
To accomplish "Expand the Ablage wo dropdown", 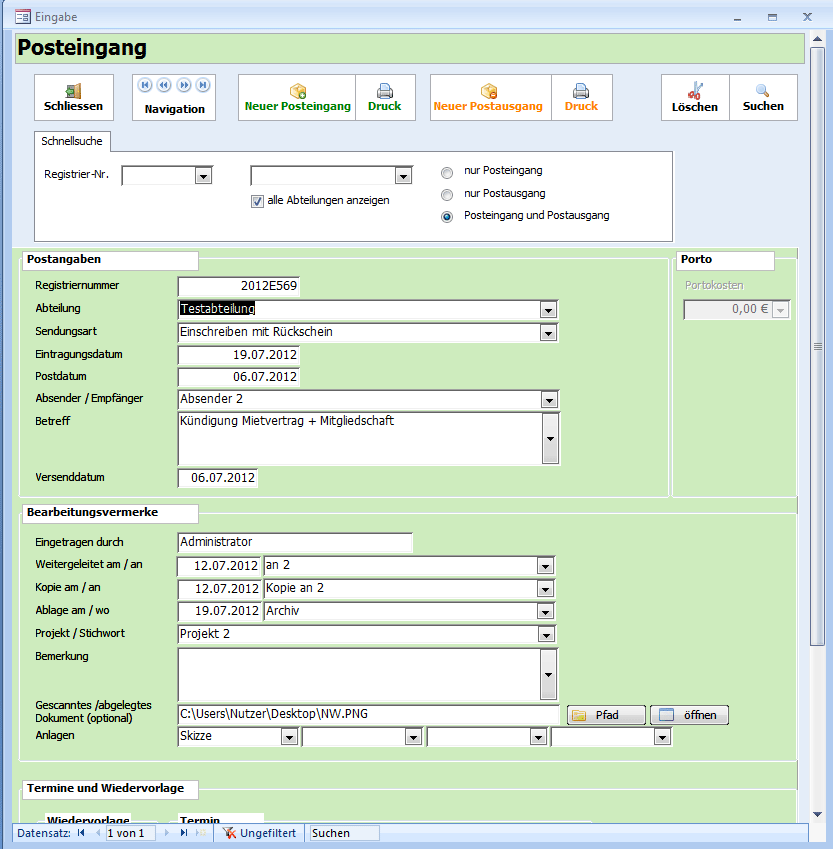I will 545,612.
